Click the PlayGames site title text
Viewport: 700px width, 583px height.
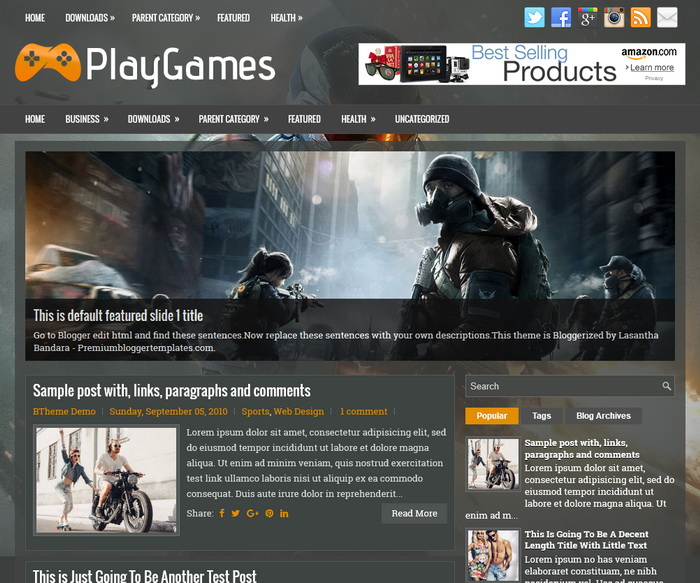(180, 67)
